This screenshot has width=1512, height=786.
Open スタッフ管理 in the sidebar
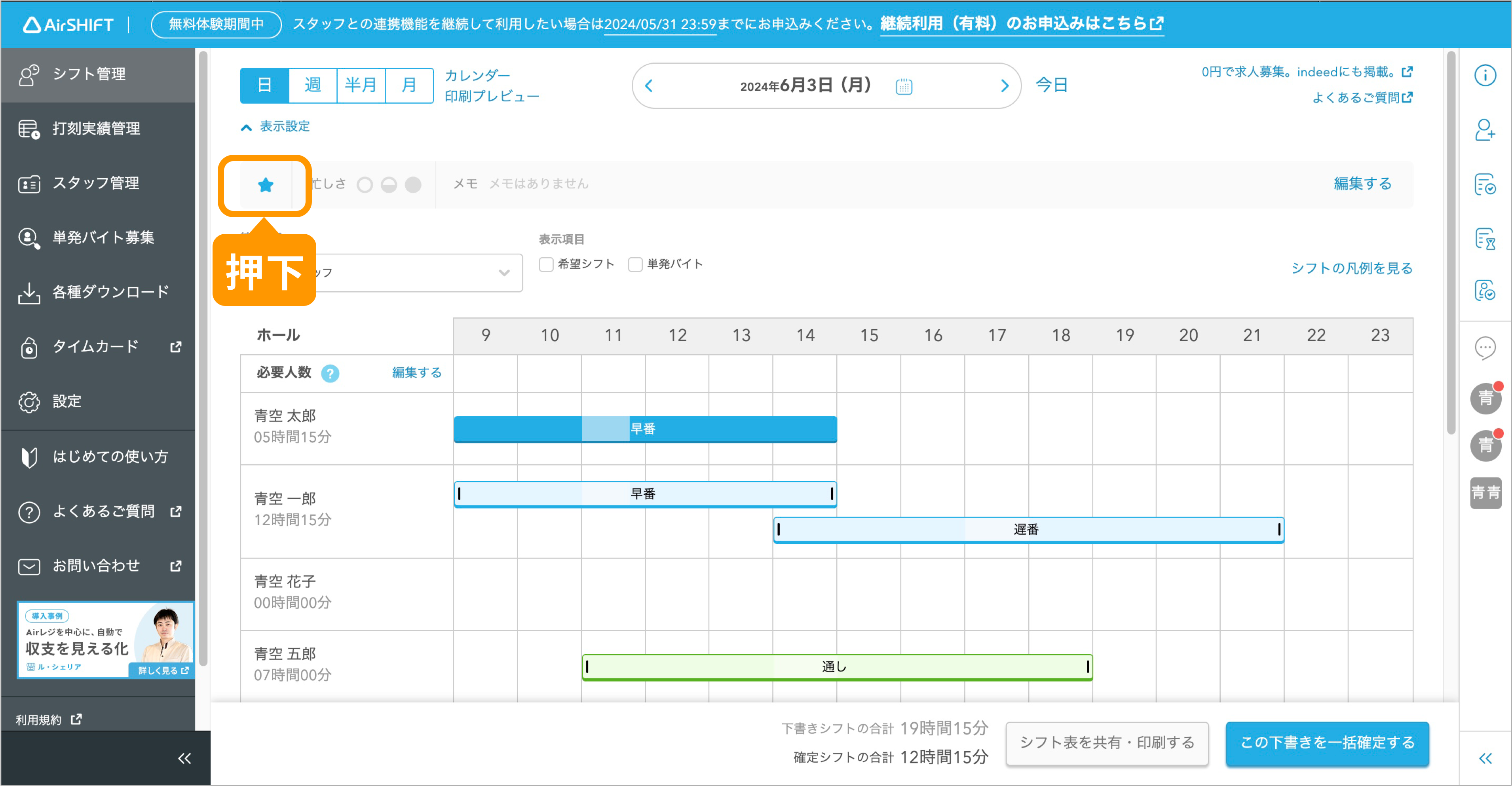[x=97, y=184]
